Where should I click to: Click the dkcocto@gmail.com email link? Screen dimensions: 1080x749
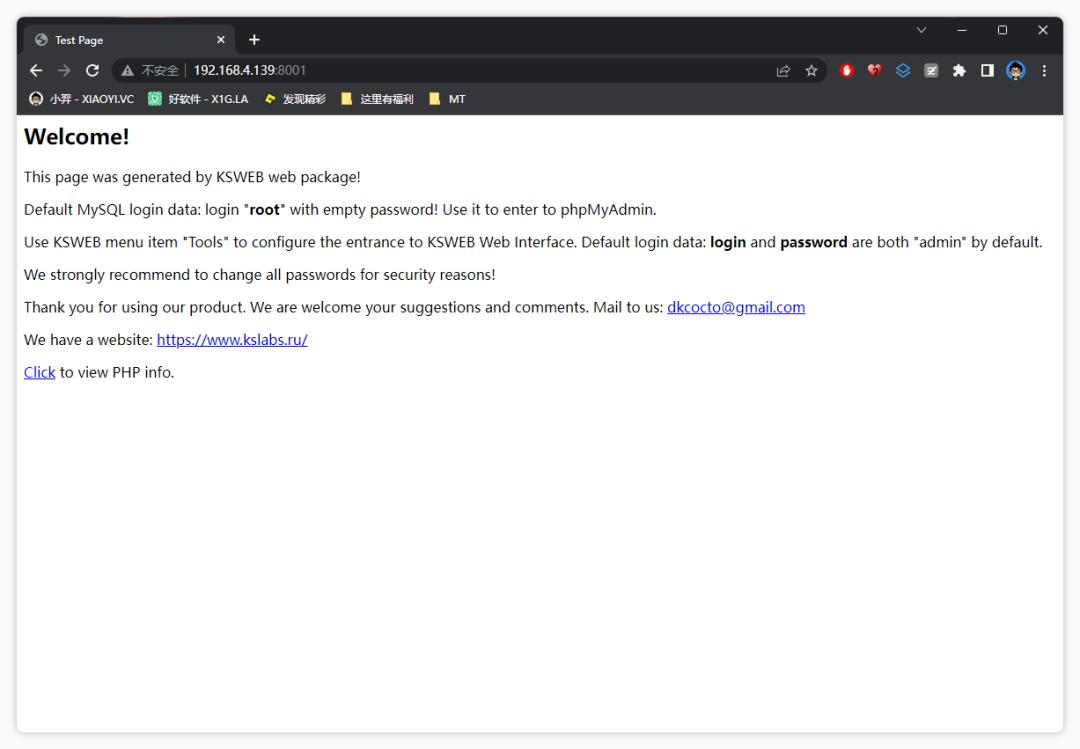coord(735,307)
